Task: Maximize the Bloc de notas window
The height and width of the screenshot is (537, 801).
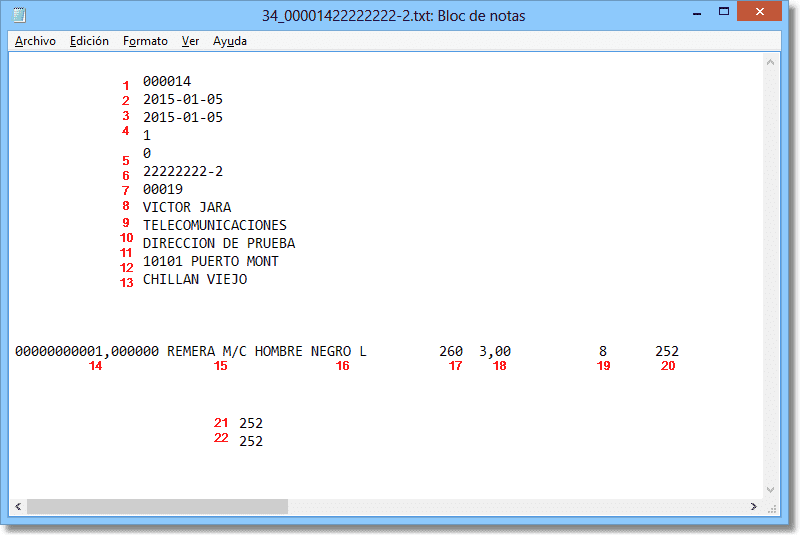Action: click(x=723, y=12)
